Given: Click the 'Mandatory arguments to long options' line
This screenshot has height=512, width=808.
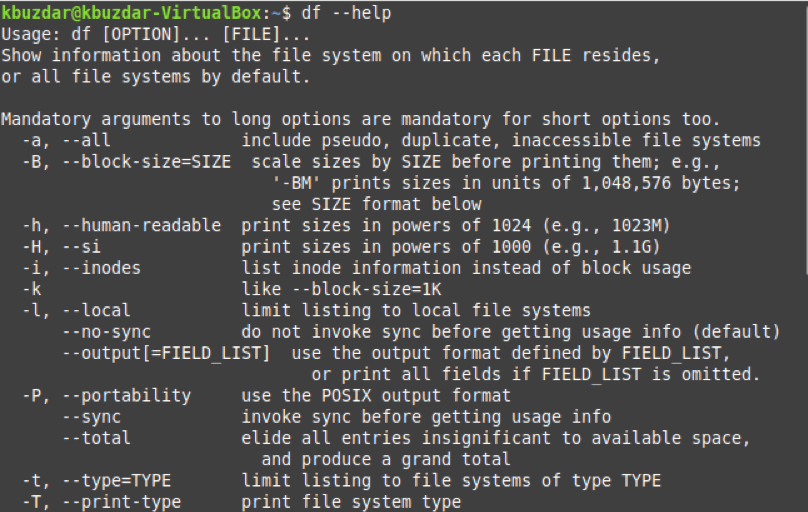Looking at the screenshot, I should click(x=360, y=119).
